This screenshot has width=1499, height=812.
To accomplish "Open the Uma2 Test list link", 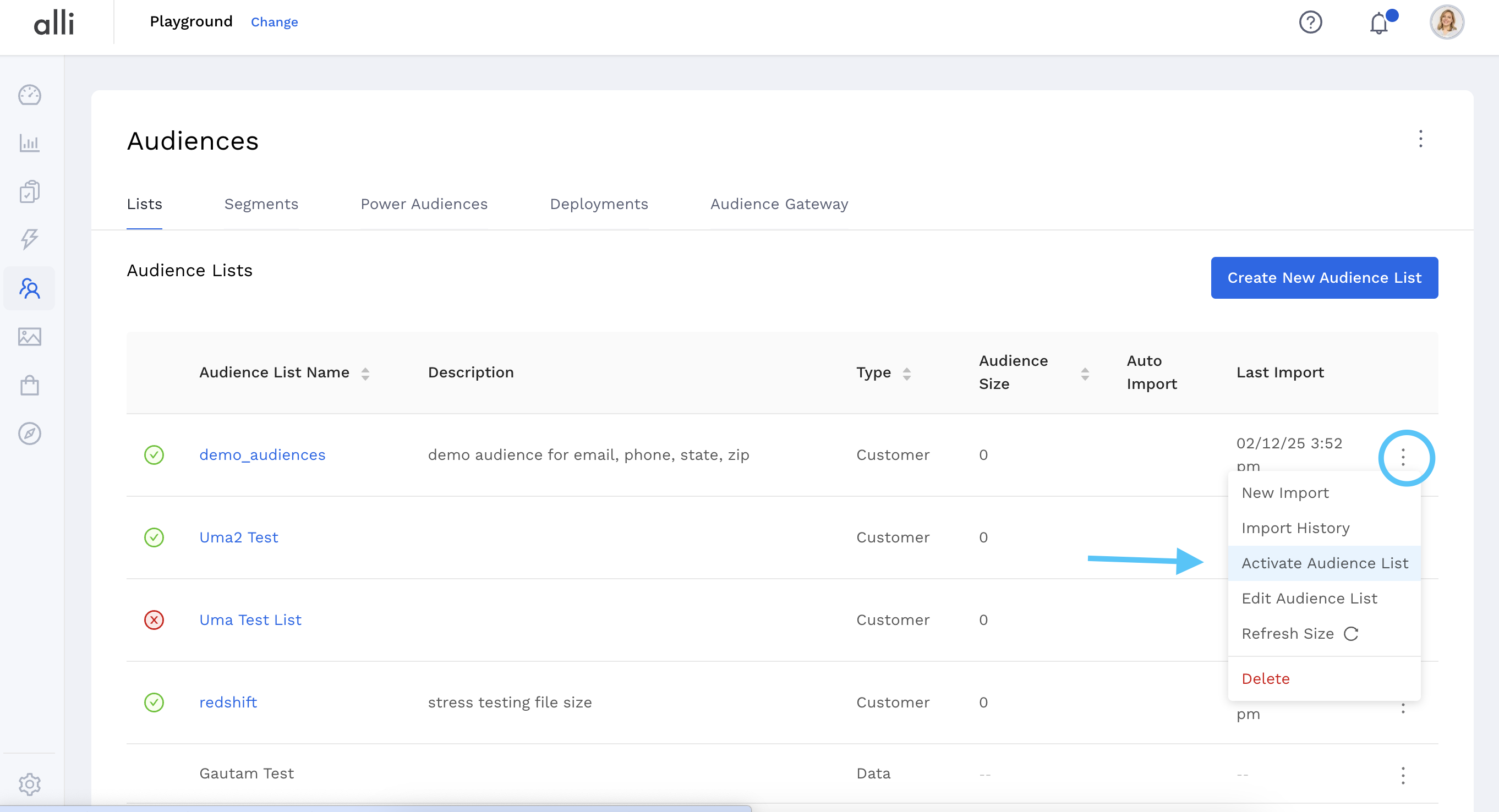I will [239, 537].
